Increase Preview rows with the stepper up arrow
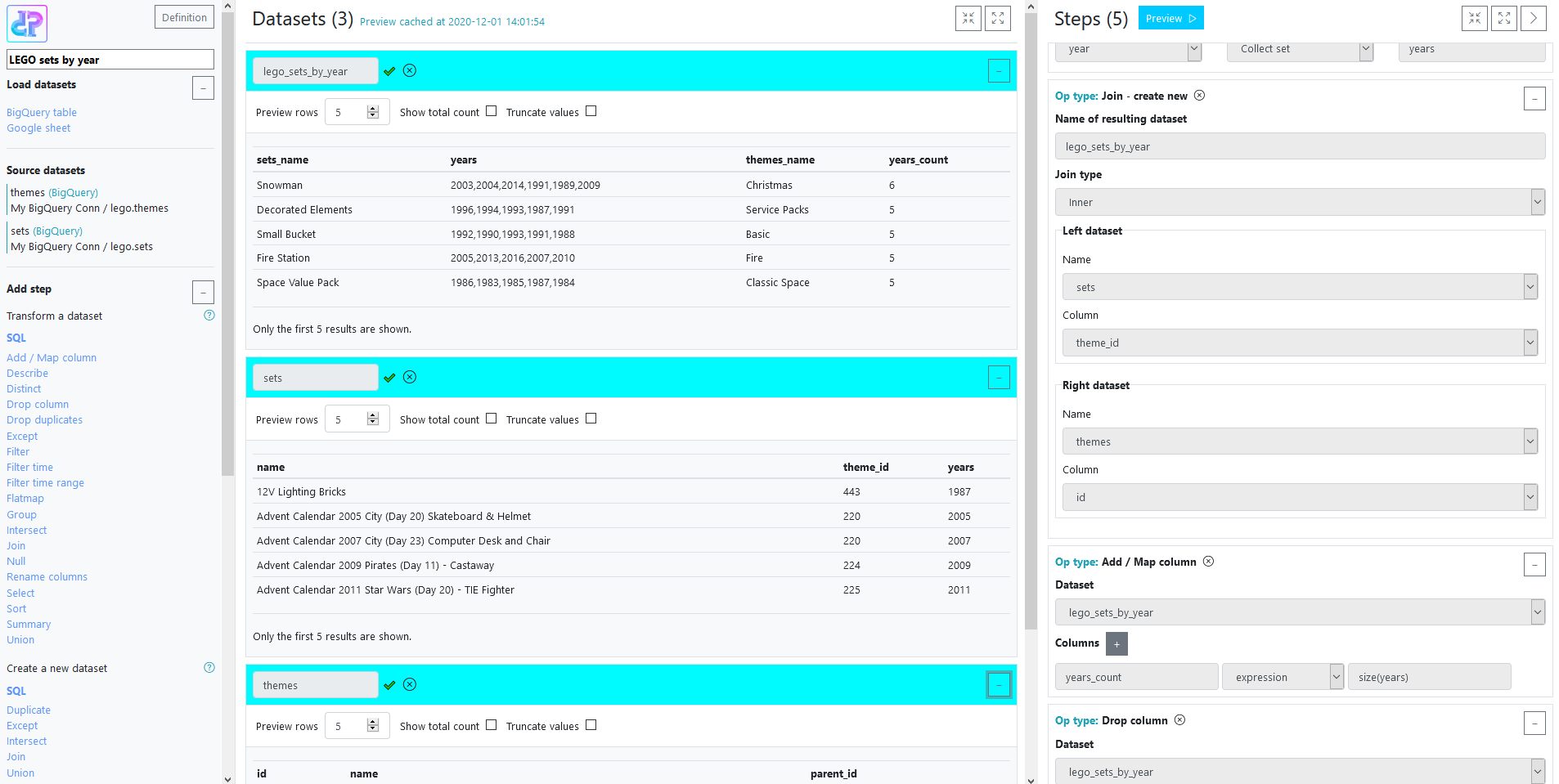 [x=373, y=107]
